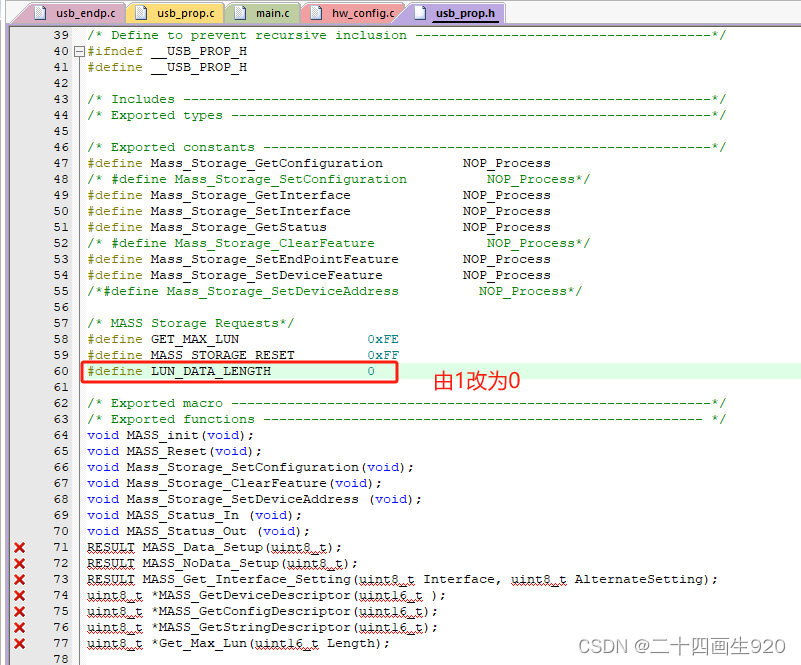Toggle the marker on line 75 red X
Image resolution: width=801 pixels, height=665 pixels.
coord(18,611)
